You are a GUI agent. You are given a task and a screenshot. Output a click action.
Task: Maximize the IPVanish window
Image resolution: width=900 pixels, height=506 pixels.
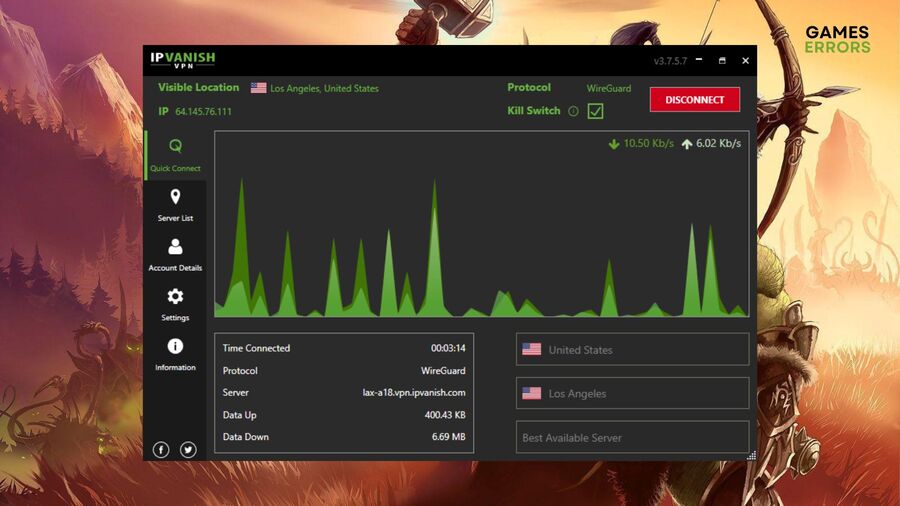722,60
